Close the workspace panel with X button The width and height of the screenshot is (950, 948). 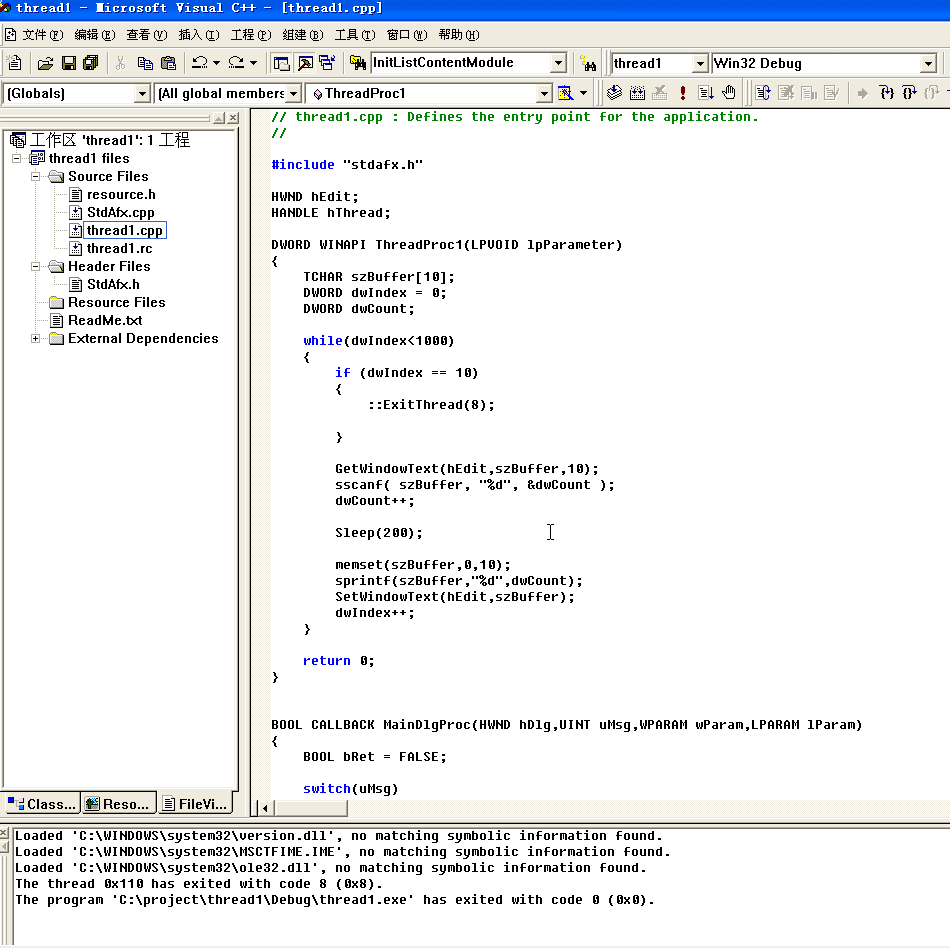(x=233, y=118)
